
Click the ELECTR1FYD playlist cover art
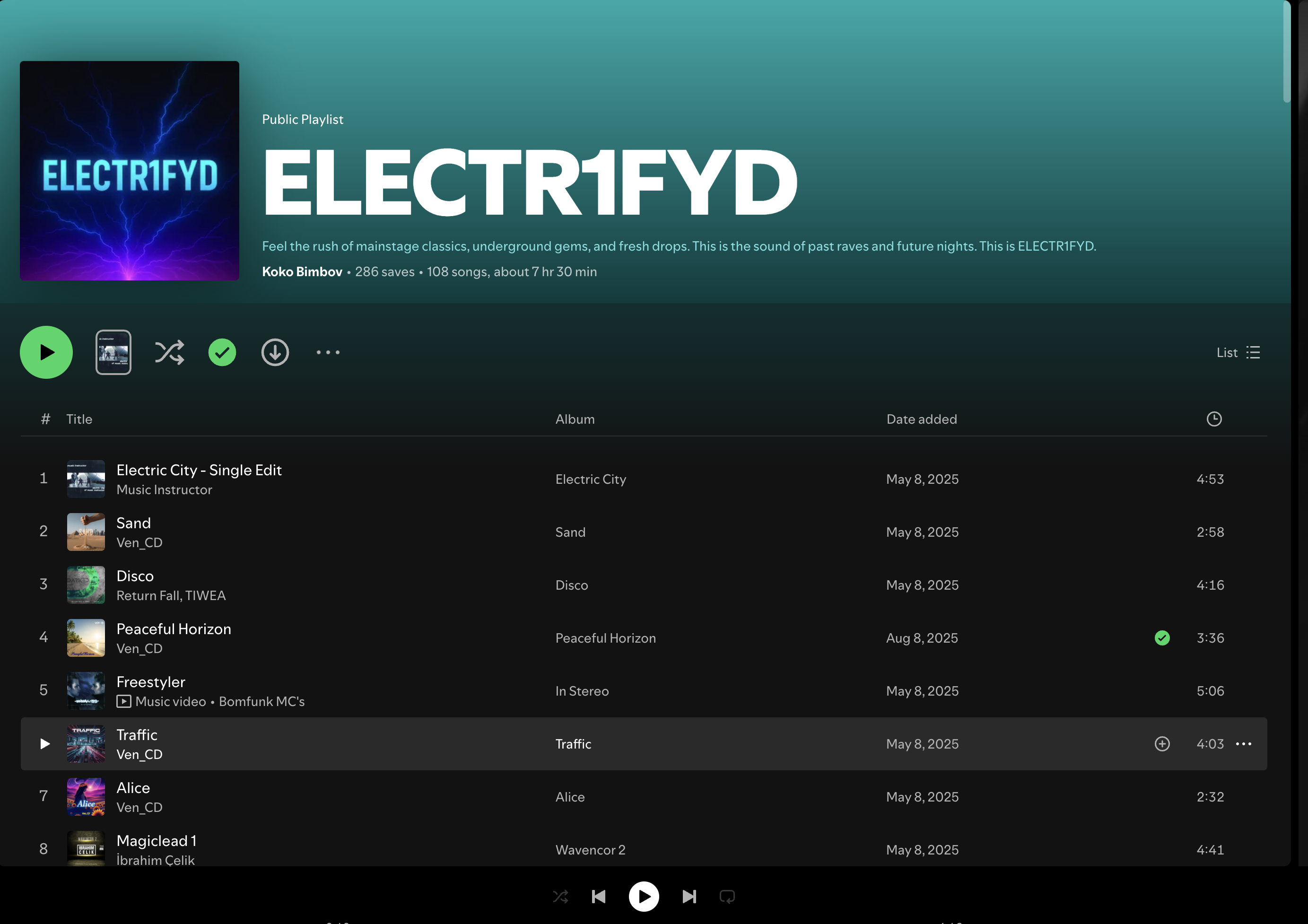point(129,170)
